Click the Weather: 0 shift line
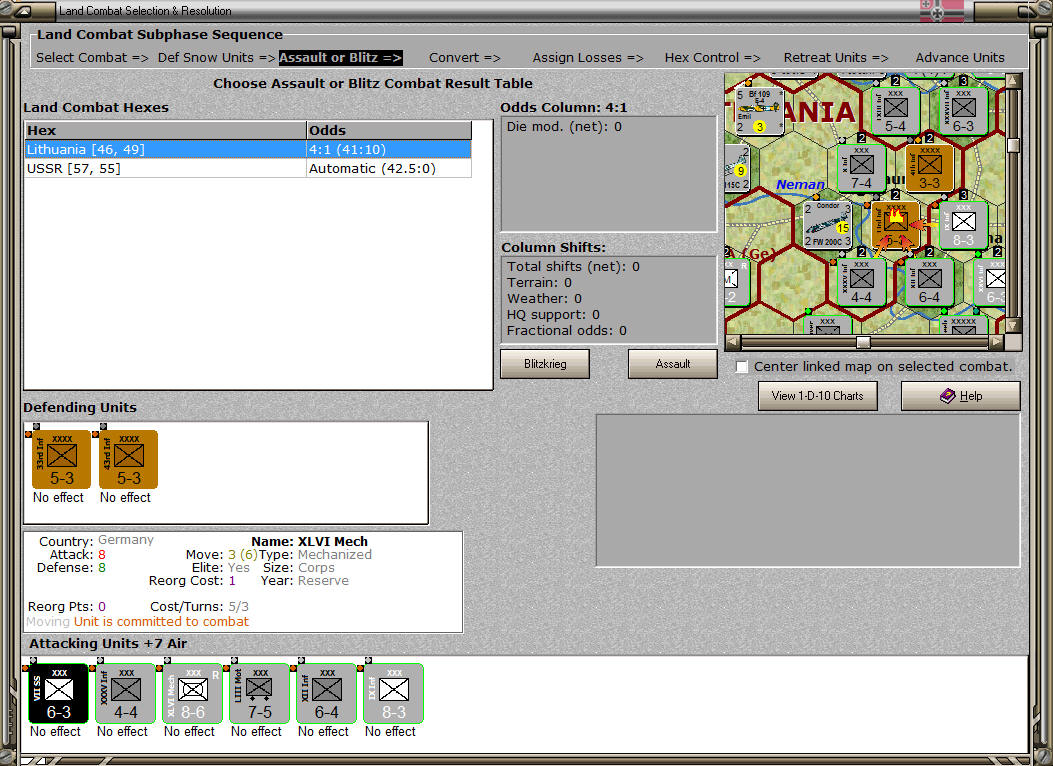Viewport: 1053px width, 766px height. (x=544, y=299)
